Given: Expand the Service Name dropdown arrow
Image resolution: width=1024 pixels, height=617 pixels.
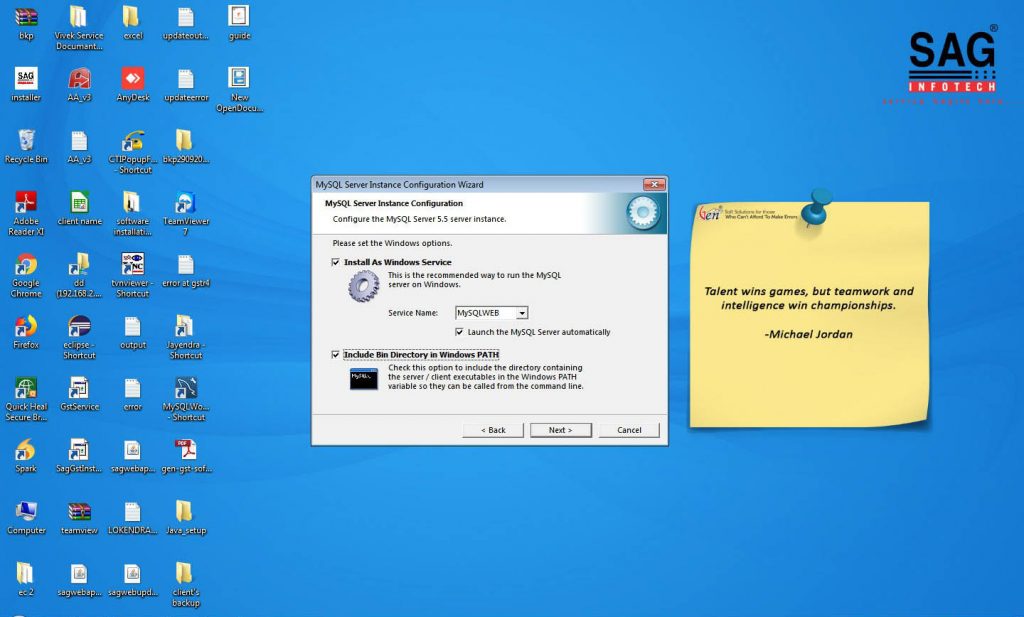Looking at the screenshot, I should (x=522, y=313).
